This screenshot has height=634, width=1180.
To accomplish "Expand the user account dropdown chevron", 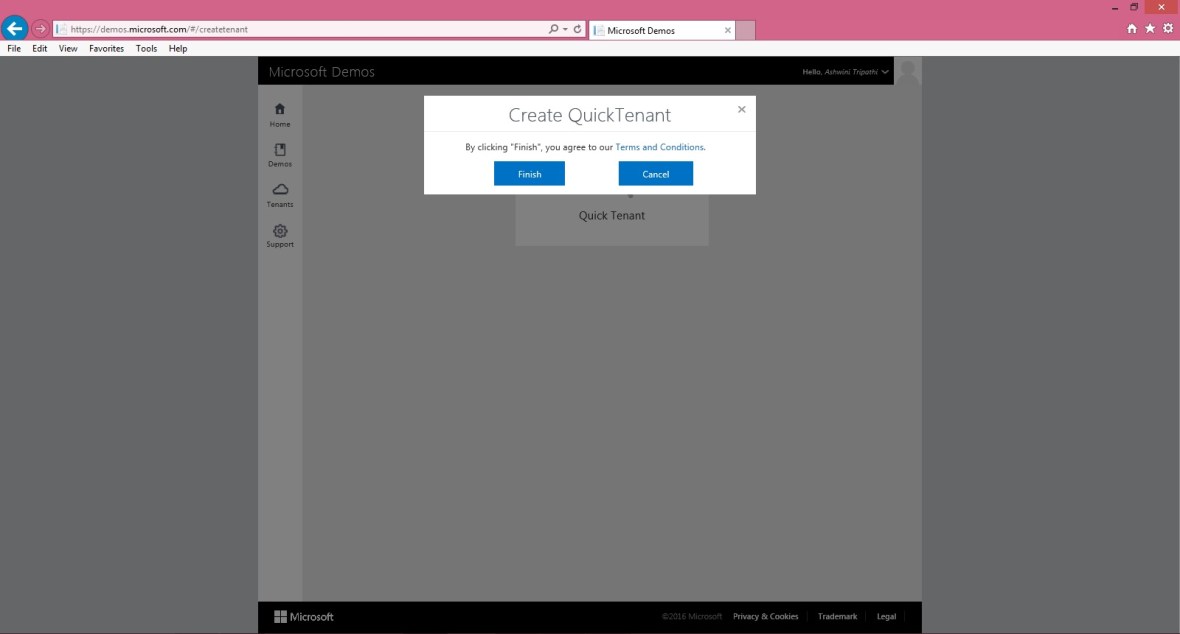I will [x=885, y=72].
